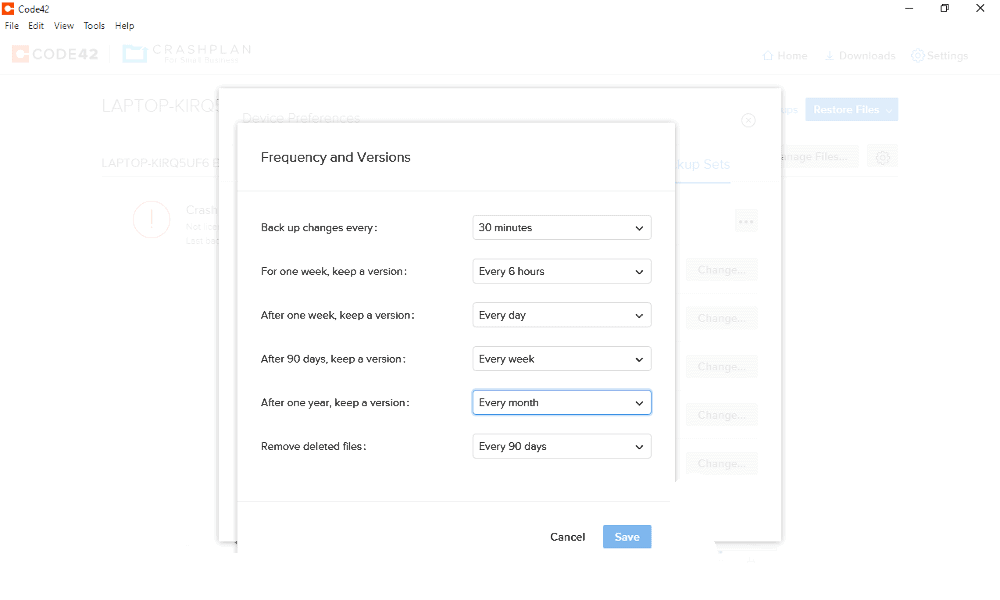Click the gear icon beside Manage Files
1000x600 pixels.
point(883,157)
